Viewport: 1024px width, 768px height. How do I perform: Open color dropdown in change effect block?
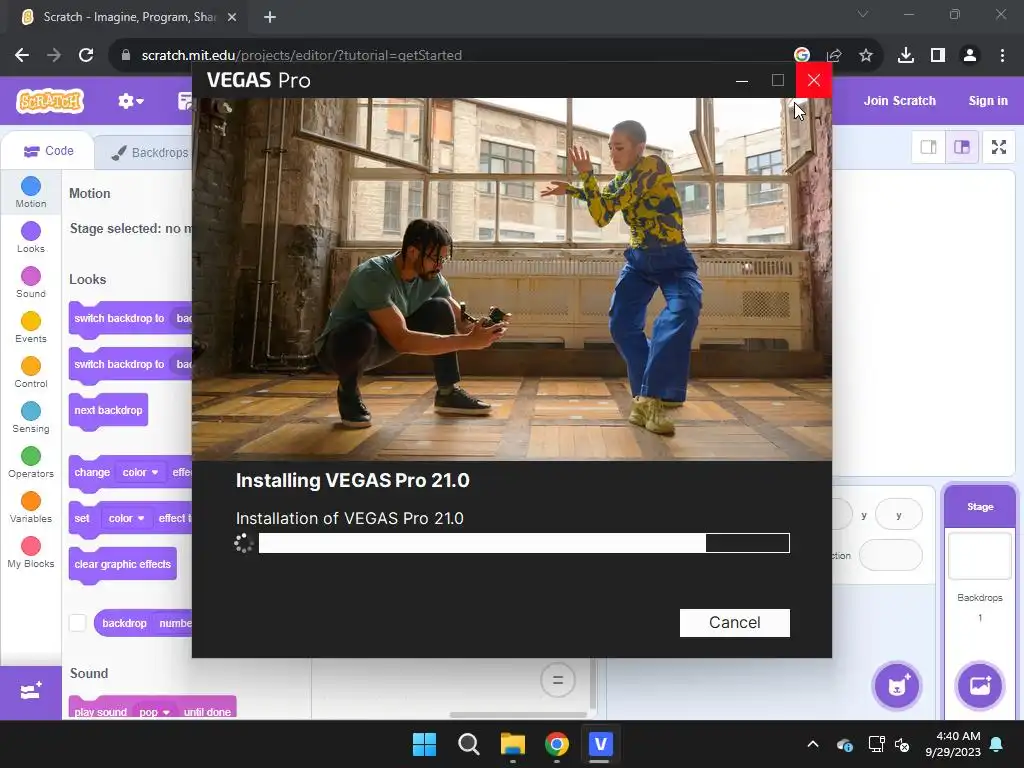140,472
